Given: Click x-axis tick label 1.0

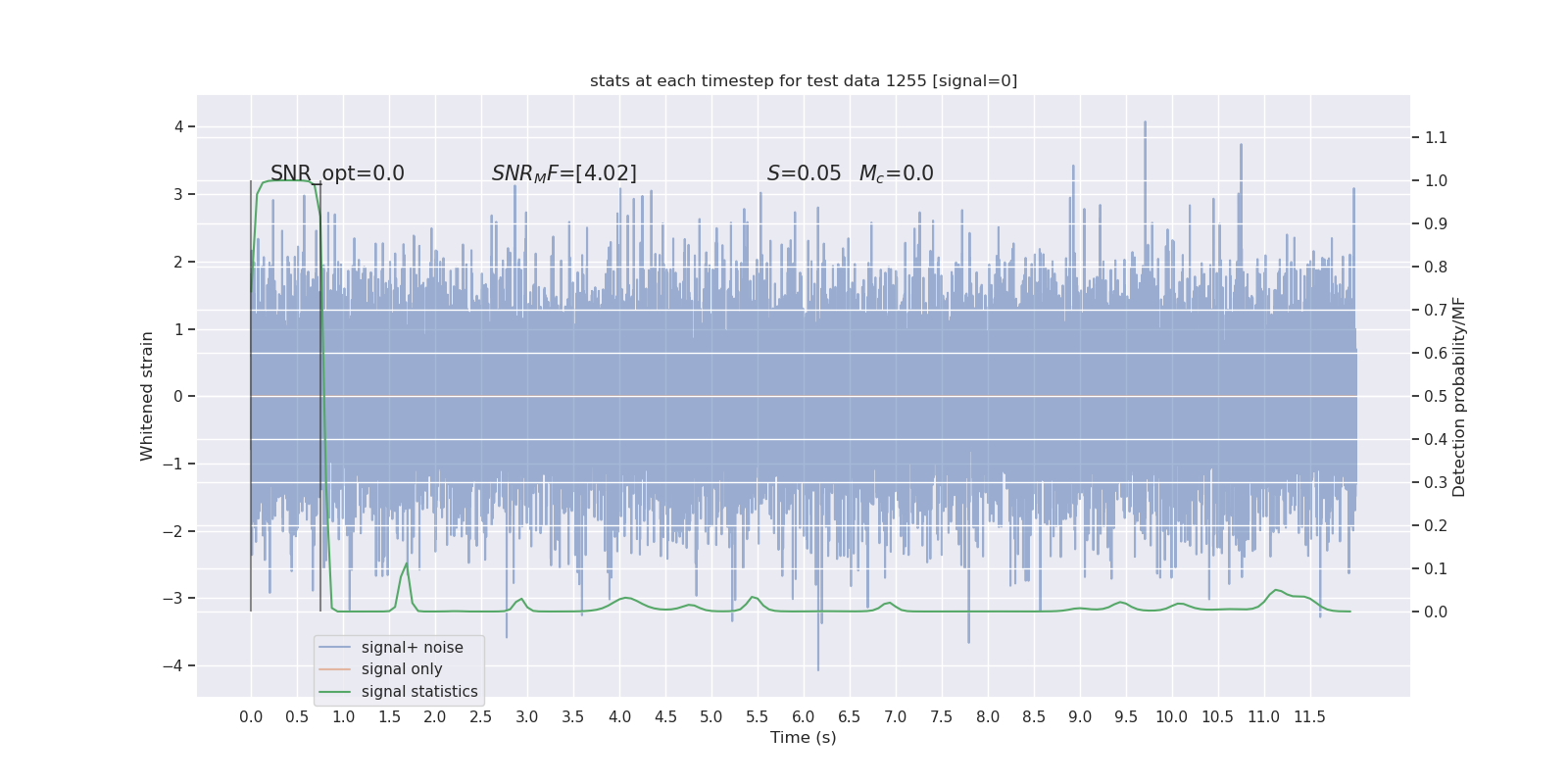Looking at the screenshot, I should tap(343, 717).
